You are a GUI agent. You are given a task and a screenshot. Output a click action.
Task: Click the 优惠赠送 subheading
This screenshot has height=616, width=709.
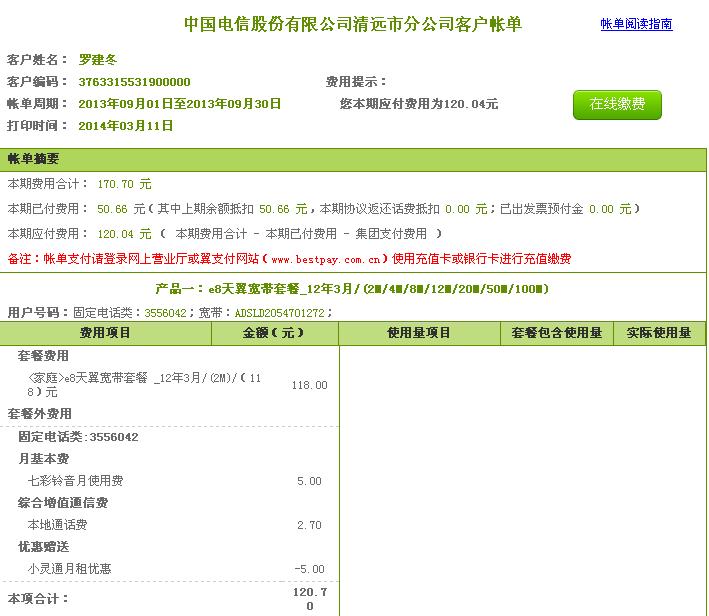click(x=43, y=547)
